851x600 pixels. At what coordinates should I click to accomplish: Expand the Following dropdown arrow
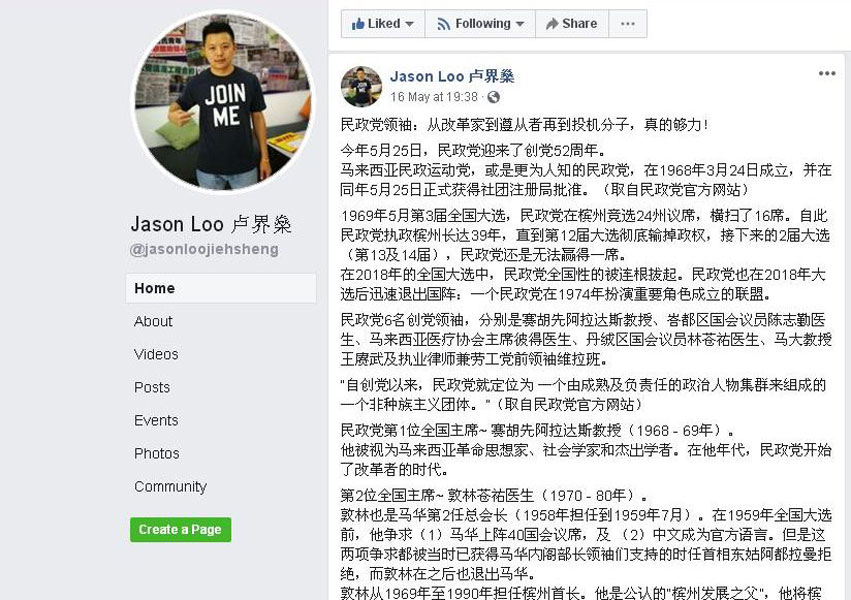[520, 24]
